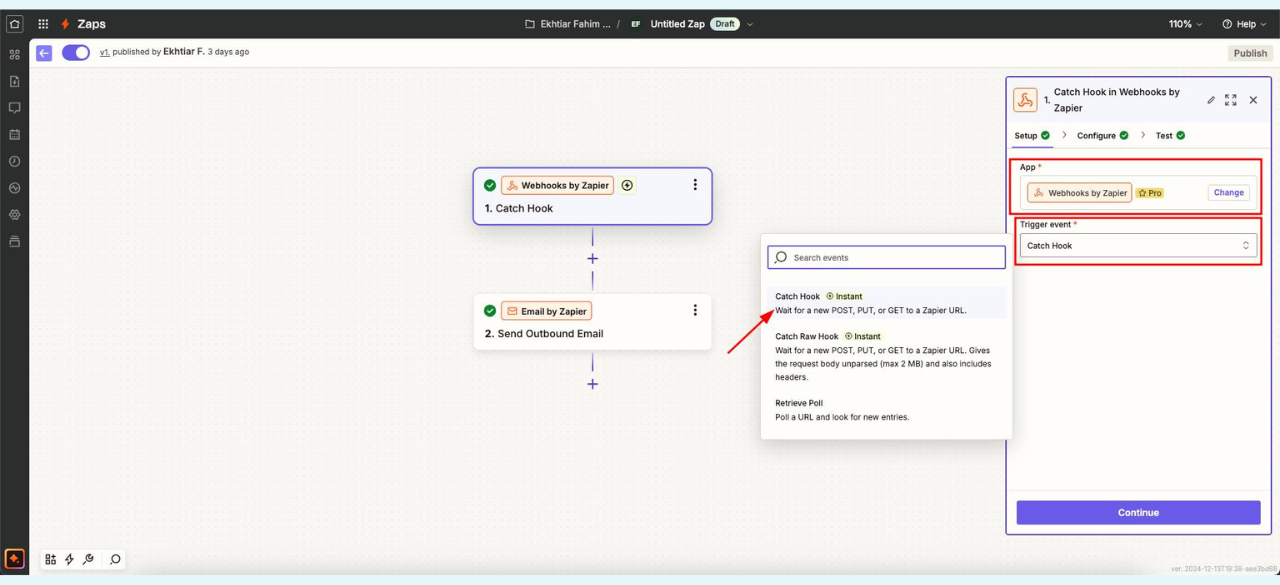The height and width of the screenshot is (585, 1280).
Task: Open the apps grid launcher
Action: click(43, 24)
